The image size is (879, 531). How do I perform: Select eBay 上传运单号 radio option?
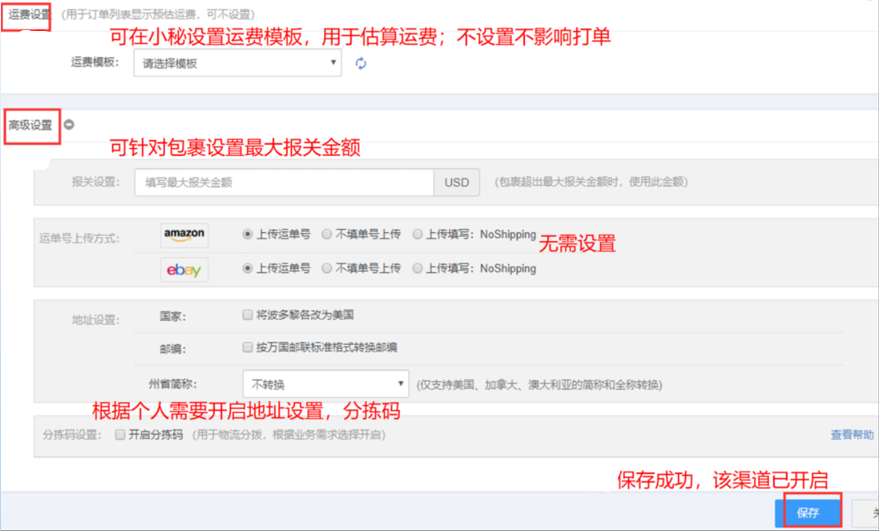point(247,268)
